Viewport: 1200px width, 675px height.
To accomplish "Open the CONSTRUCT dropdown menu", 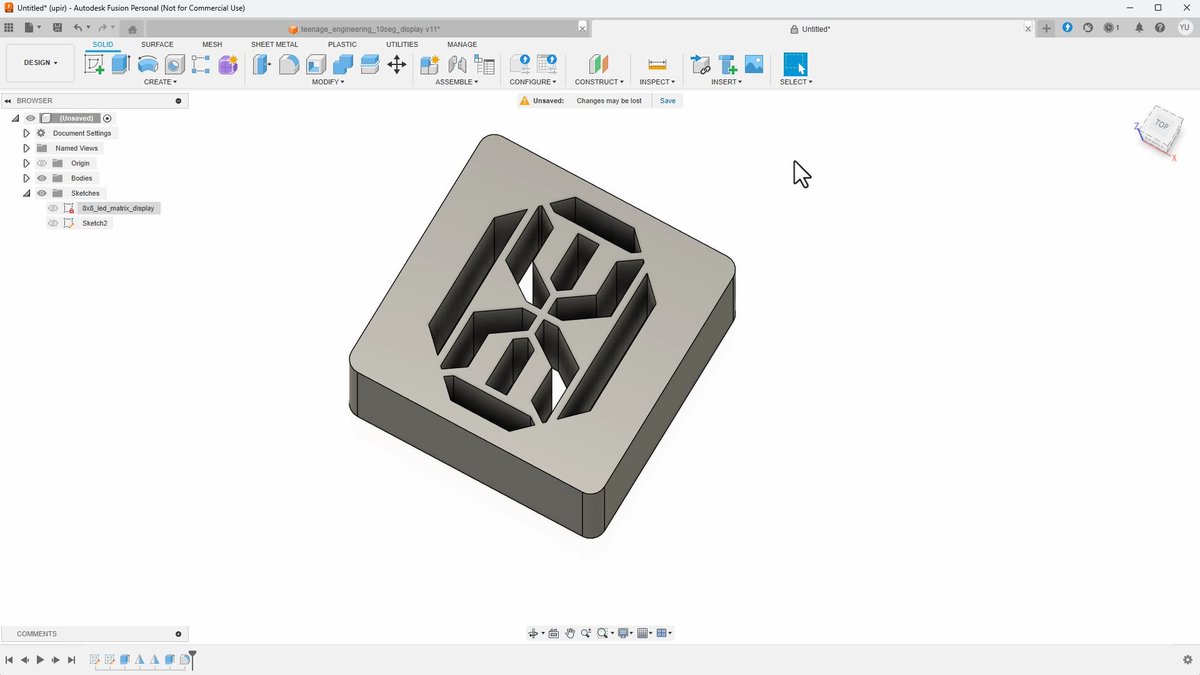I will [x=599, y=82].
